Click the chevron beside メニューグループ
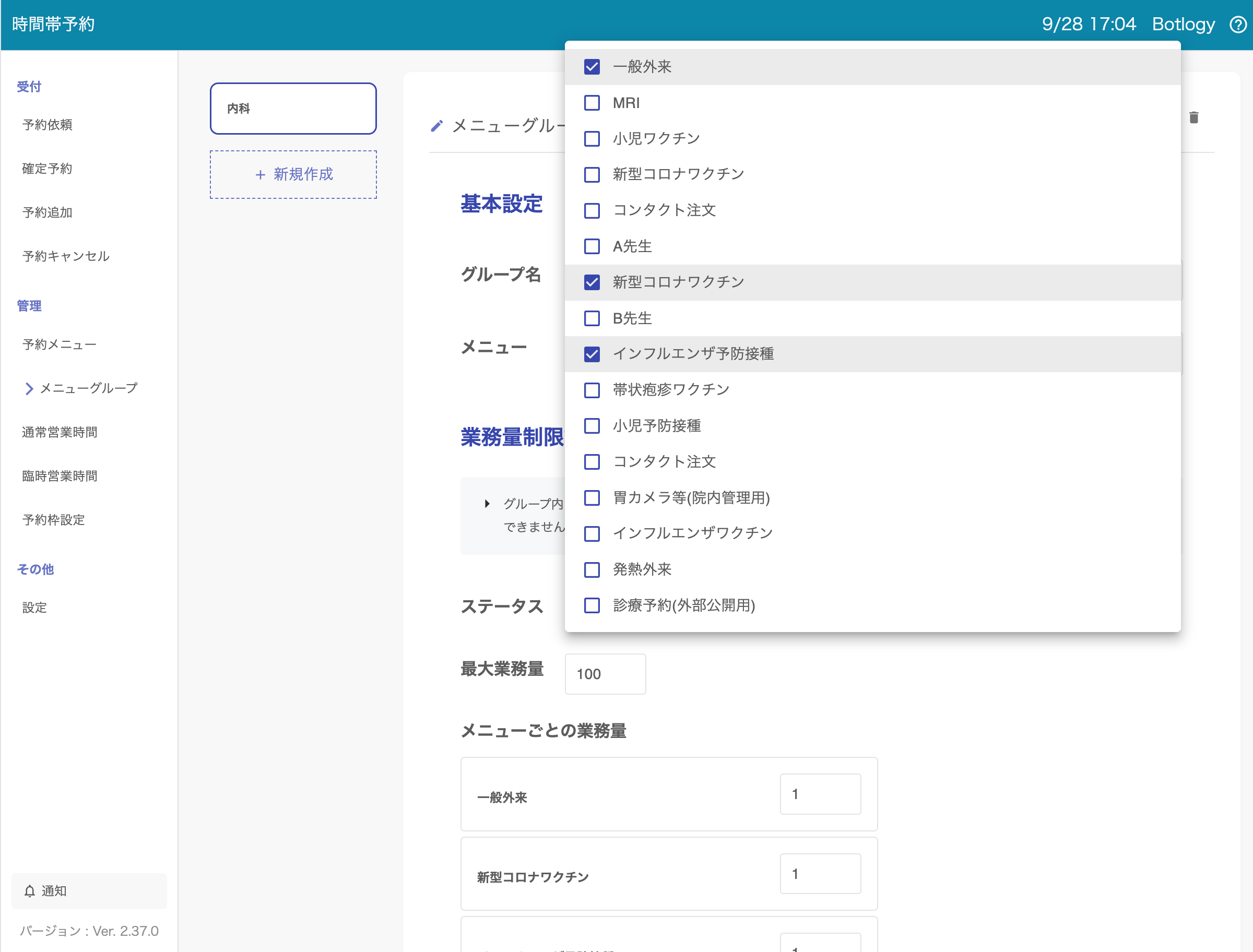Screen dimensions: 1253x952 click(29, 388)
